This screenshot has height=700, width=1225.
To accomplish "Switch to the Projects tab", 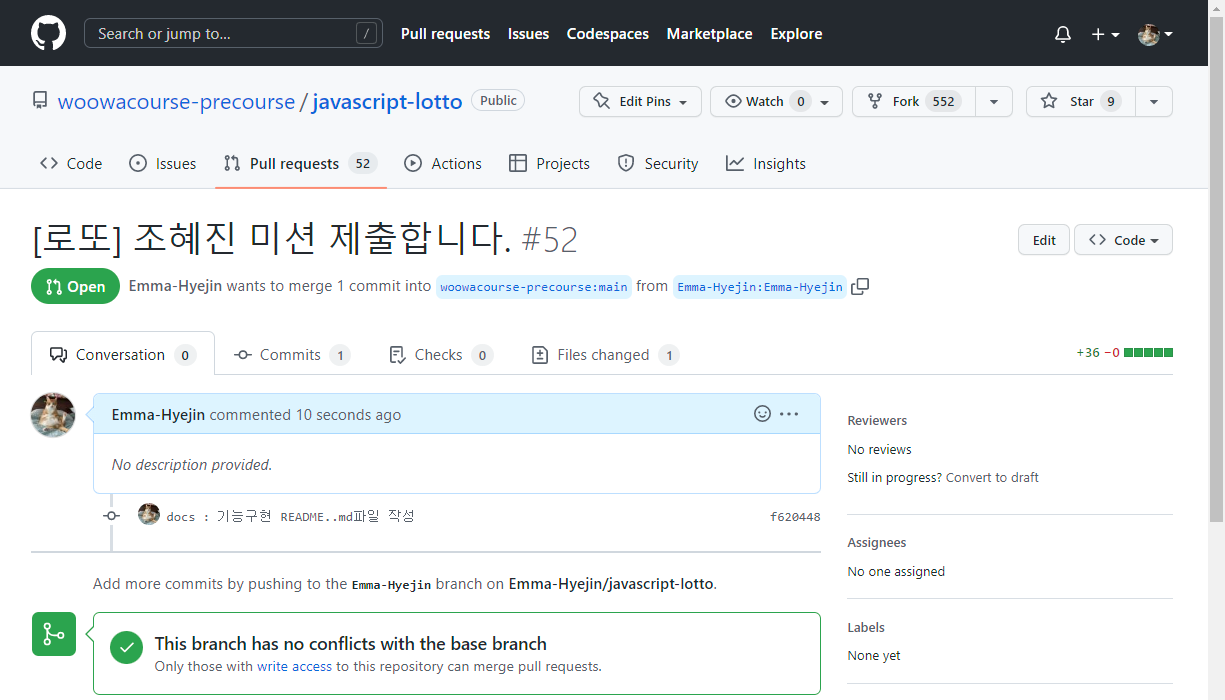I will pyautogui.click(x=549, y=163).
